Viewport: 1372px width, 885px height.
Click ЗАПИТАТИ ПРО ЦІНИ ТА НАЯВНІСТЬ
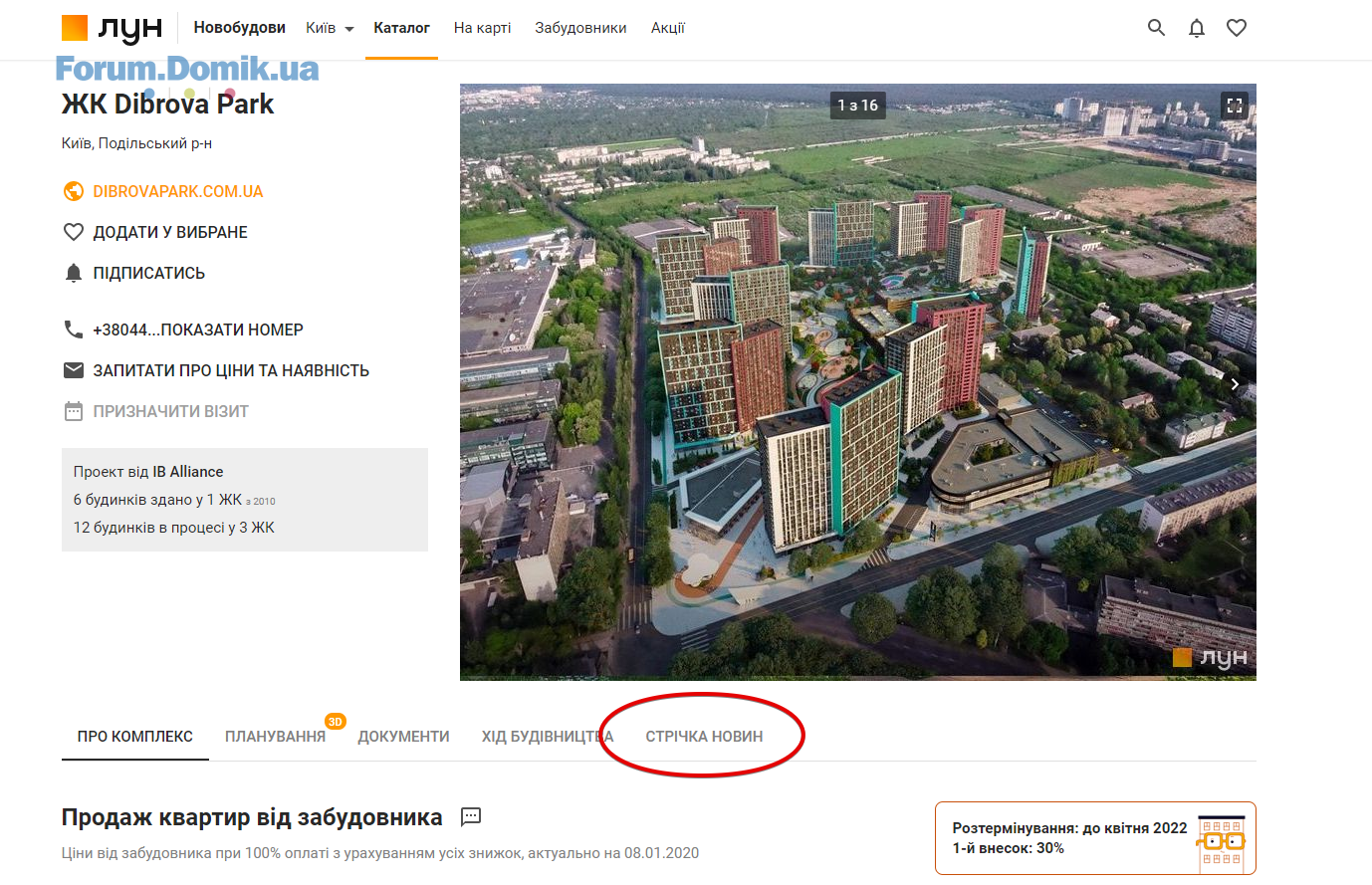click(x=231, y=370)
